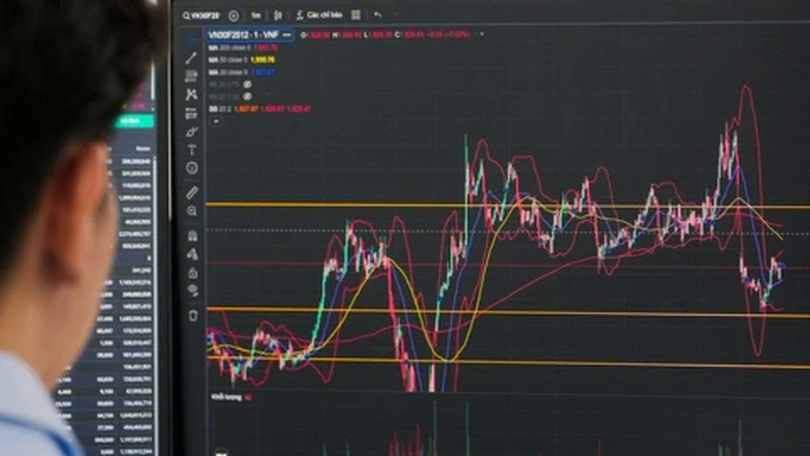Image resolution: width=810 pixels, height=456 pixels.
Task: Select the trend line drawing tool
Action: pos(191,58)
